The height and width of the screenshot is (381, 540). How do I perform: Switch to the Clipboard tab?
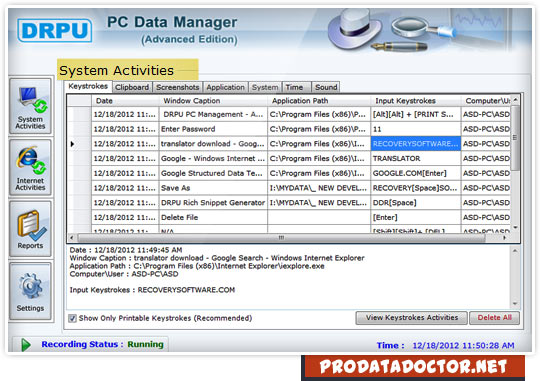[132, 87]
